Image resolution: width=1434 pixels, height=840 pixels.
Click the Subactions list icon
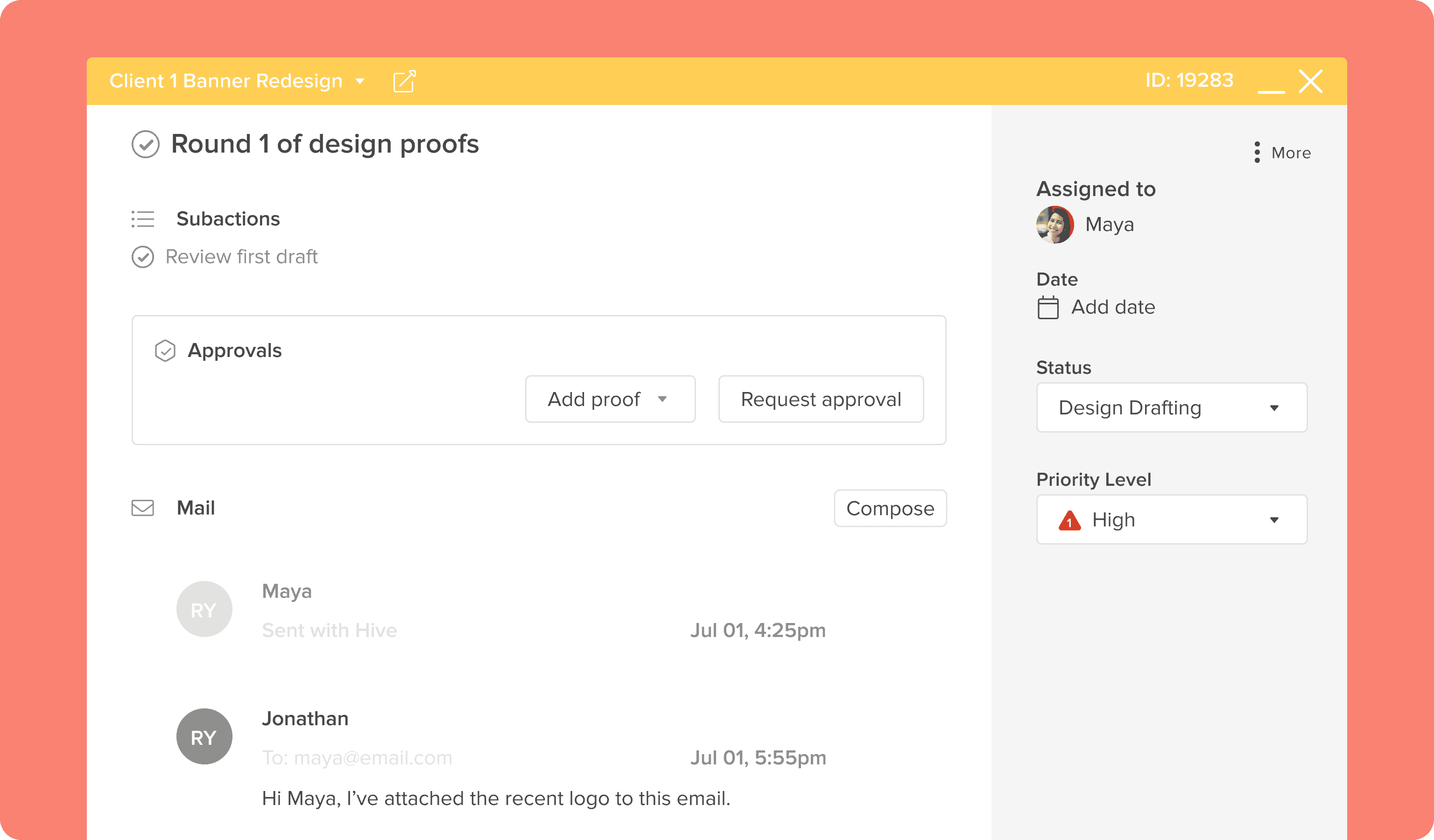pos(143,219)
